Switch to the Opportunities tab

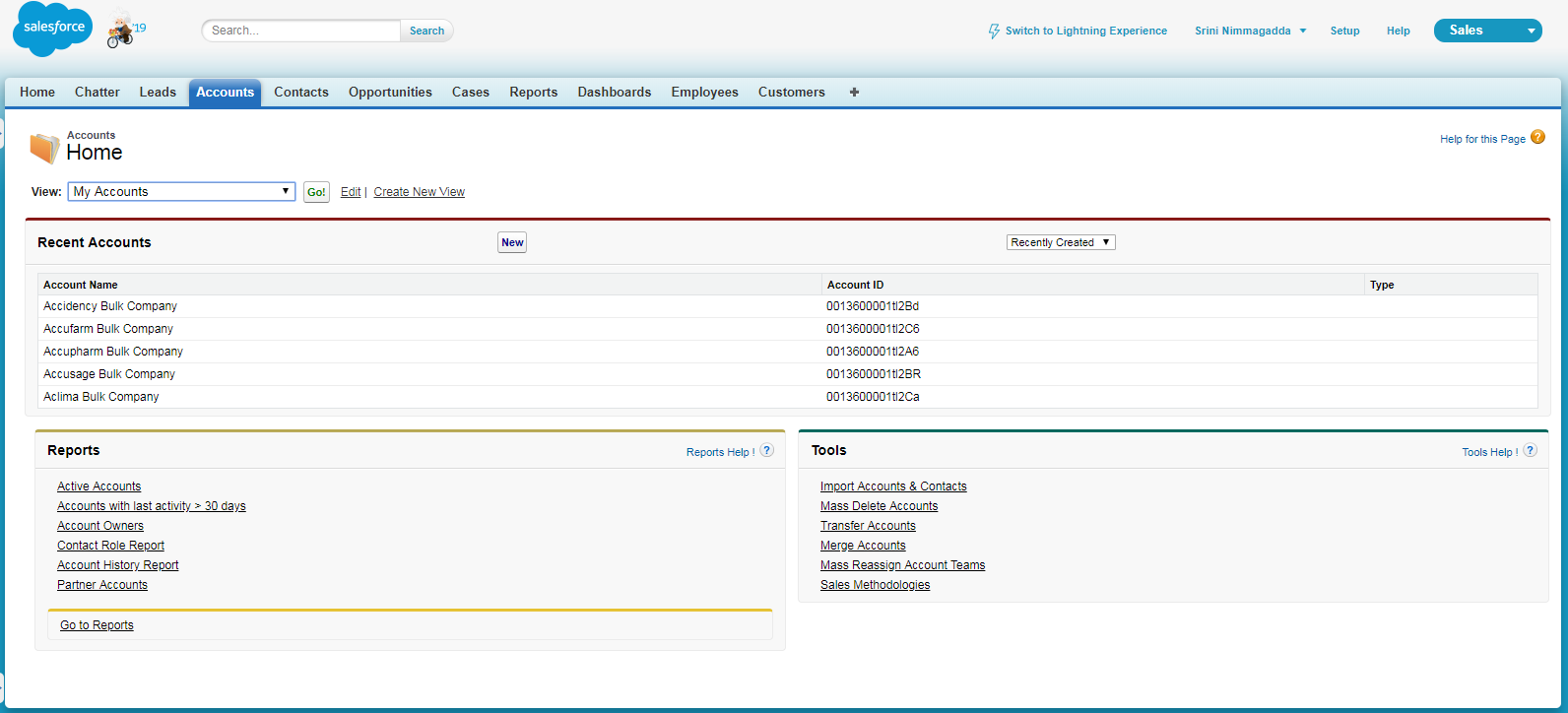point(390,92)
